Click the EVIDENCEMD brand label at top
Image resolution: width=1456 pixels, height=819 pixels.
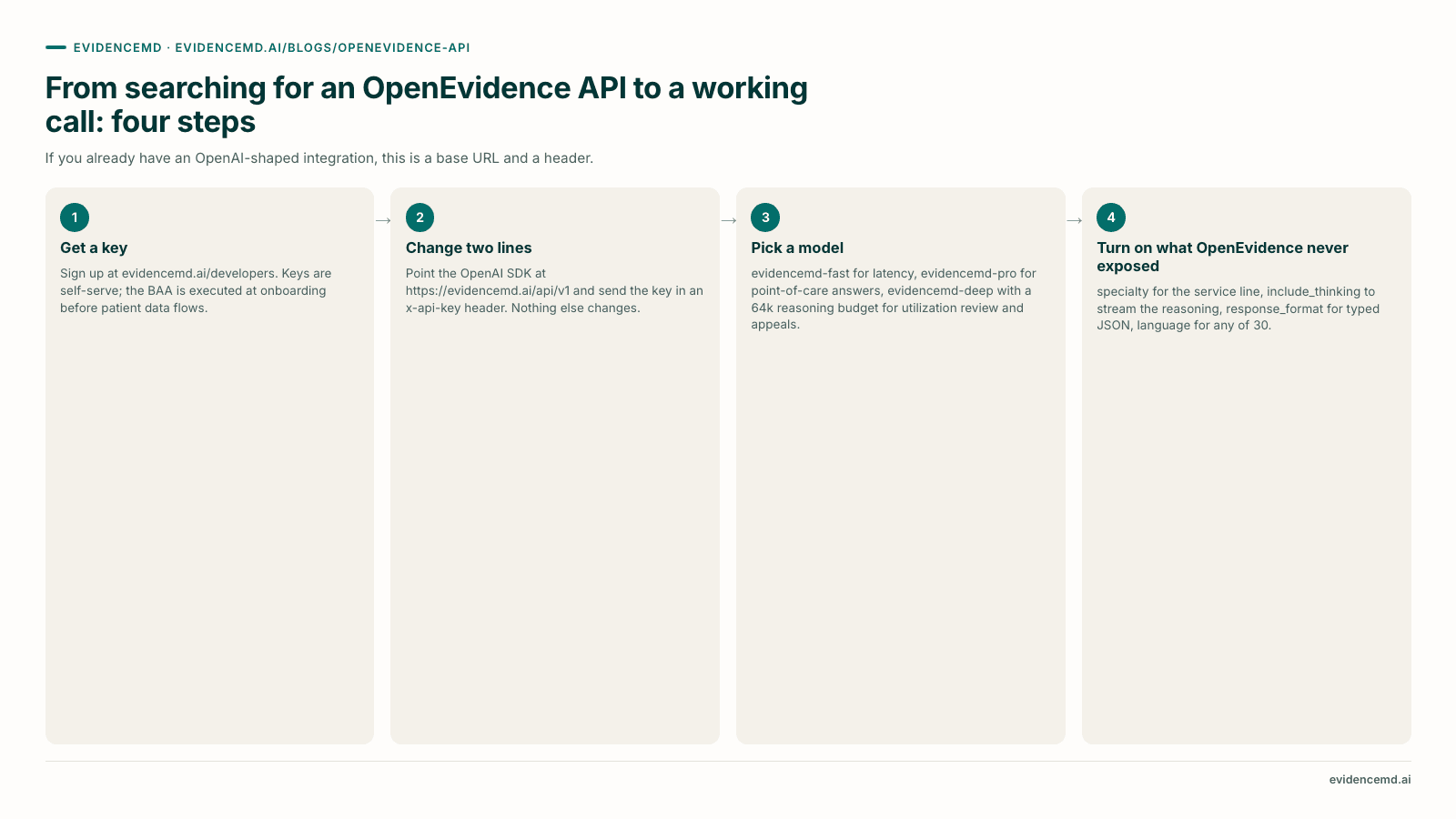click(x=117, y=47)
